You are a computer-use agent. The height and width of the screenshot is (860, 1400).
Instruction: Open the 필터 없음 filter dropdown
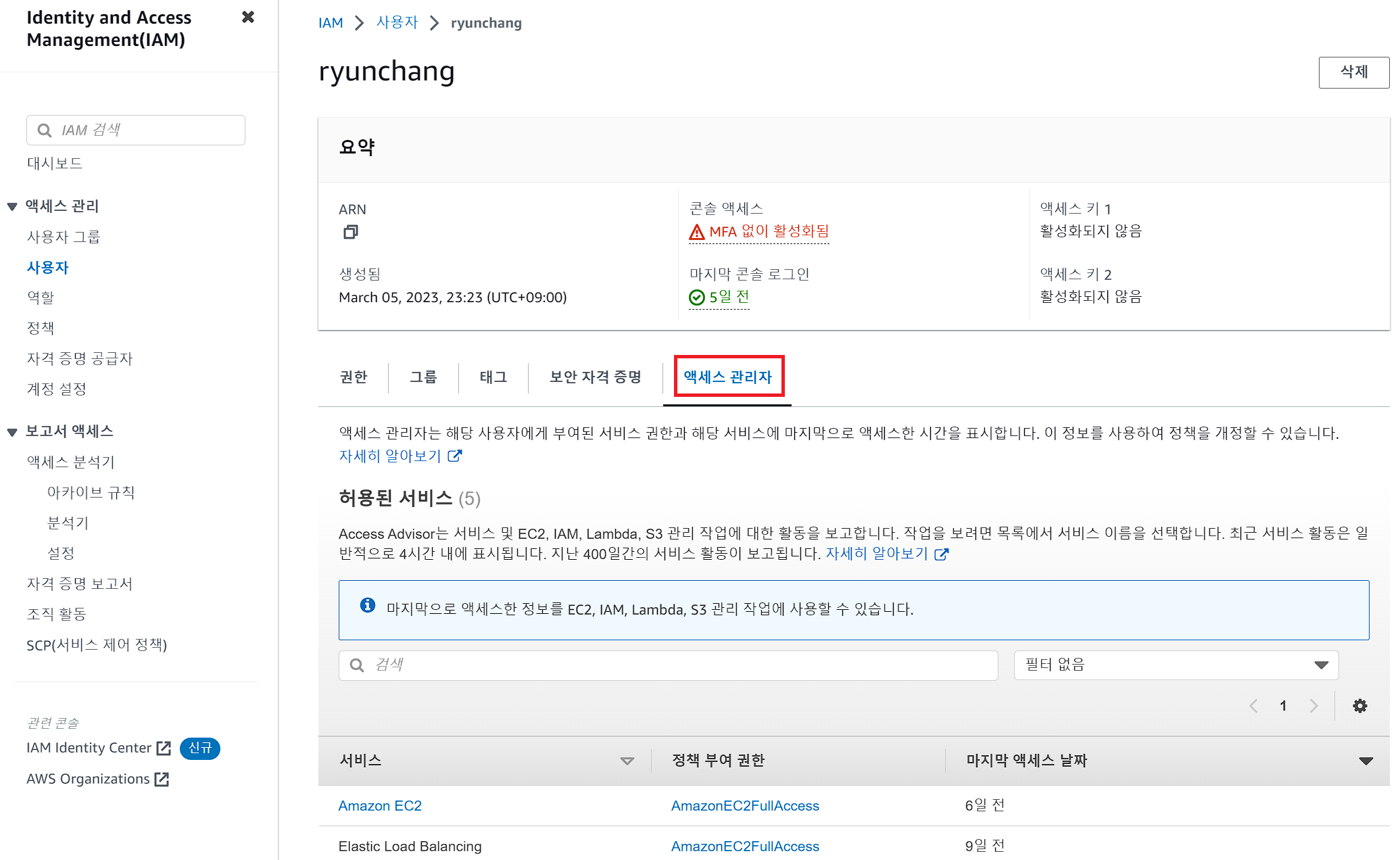(x=1176, y=665)
